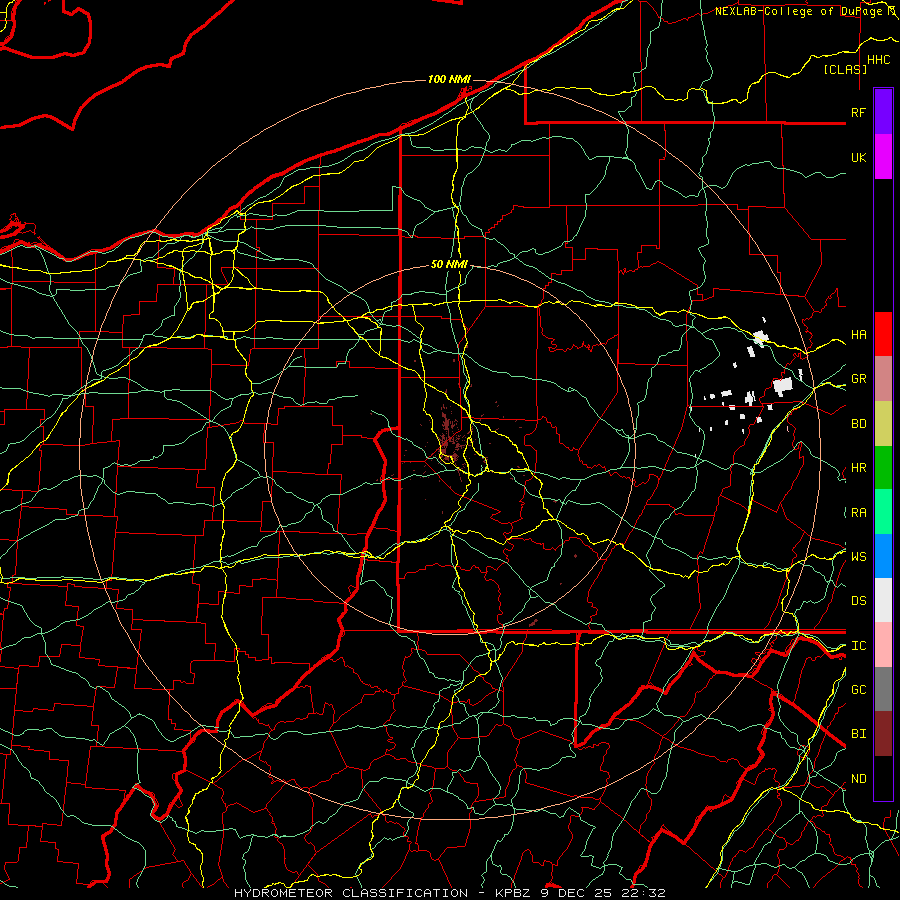Pick the HR green legend swatch
Image resolution: width=900 pixels, height=900 pixels.
(x=883, y=467)
